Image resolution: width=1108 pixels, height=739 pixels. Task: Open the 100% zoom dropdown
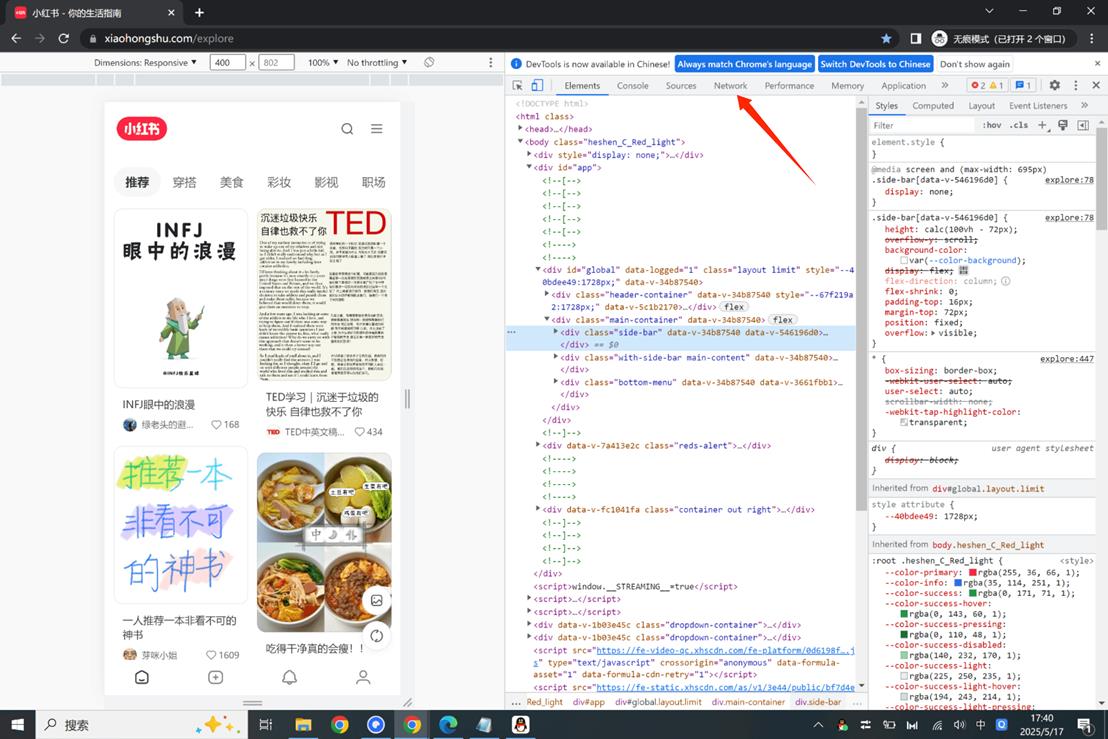point(323,62)
